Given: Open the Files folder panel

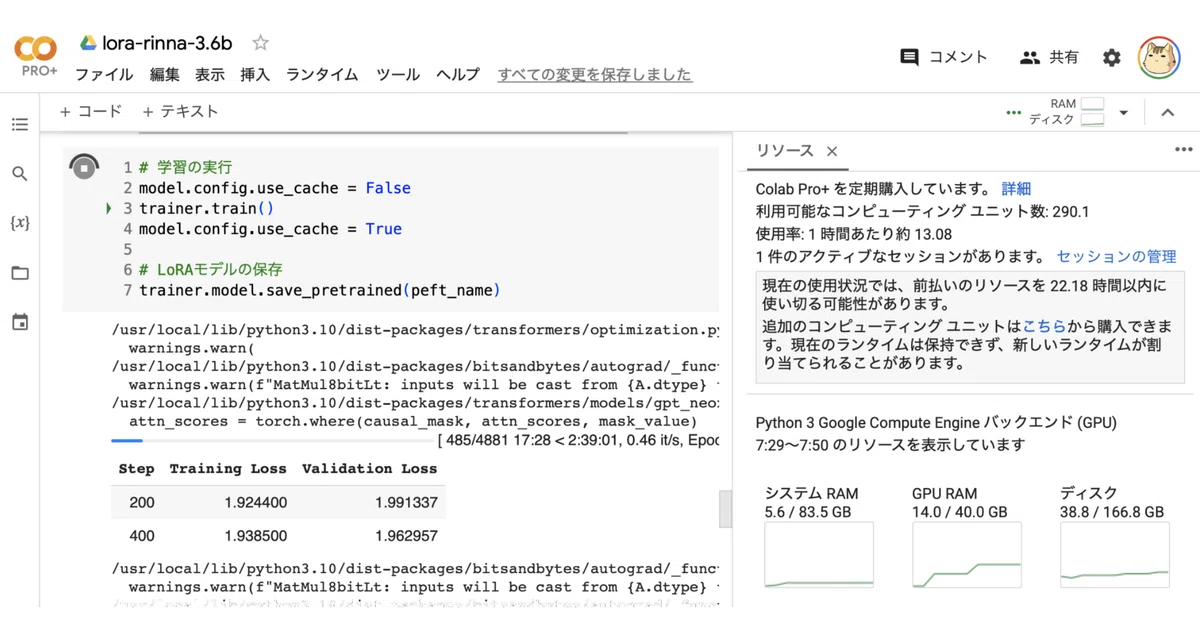Looking at the screenshot, I should pos(20,273).
